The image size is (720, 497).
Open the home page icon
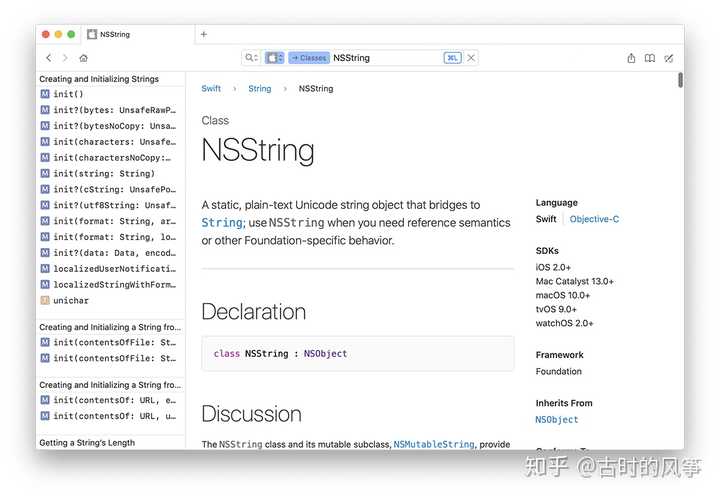click(83, 58)
